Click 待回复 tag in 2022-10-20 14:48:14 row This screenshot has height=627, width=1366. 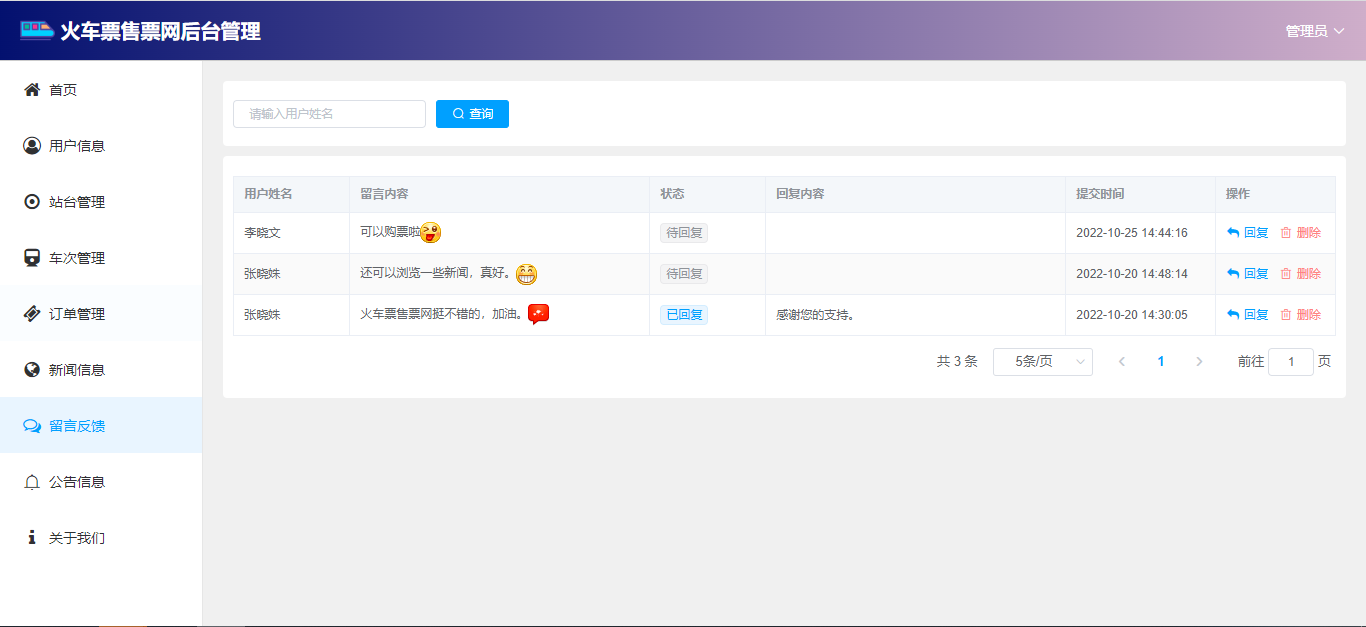tap(684, 274)
